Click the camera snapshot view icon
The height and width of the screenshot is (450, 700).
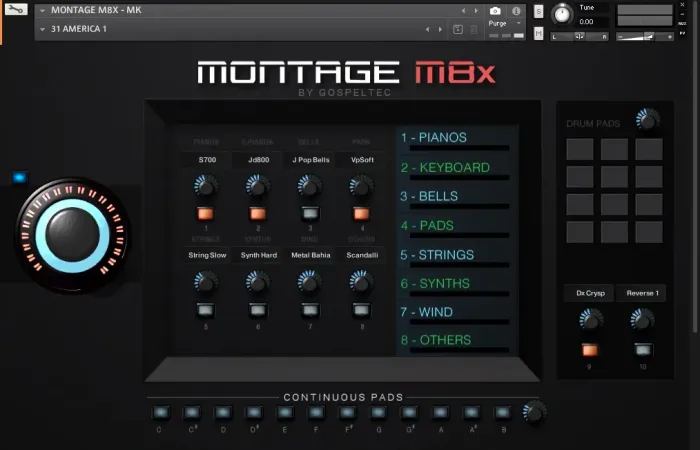tap(495, 11)
